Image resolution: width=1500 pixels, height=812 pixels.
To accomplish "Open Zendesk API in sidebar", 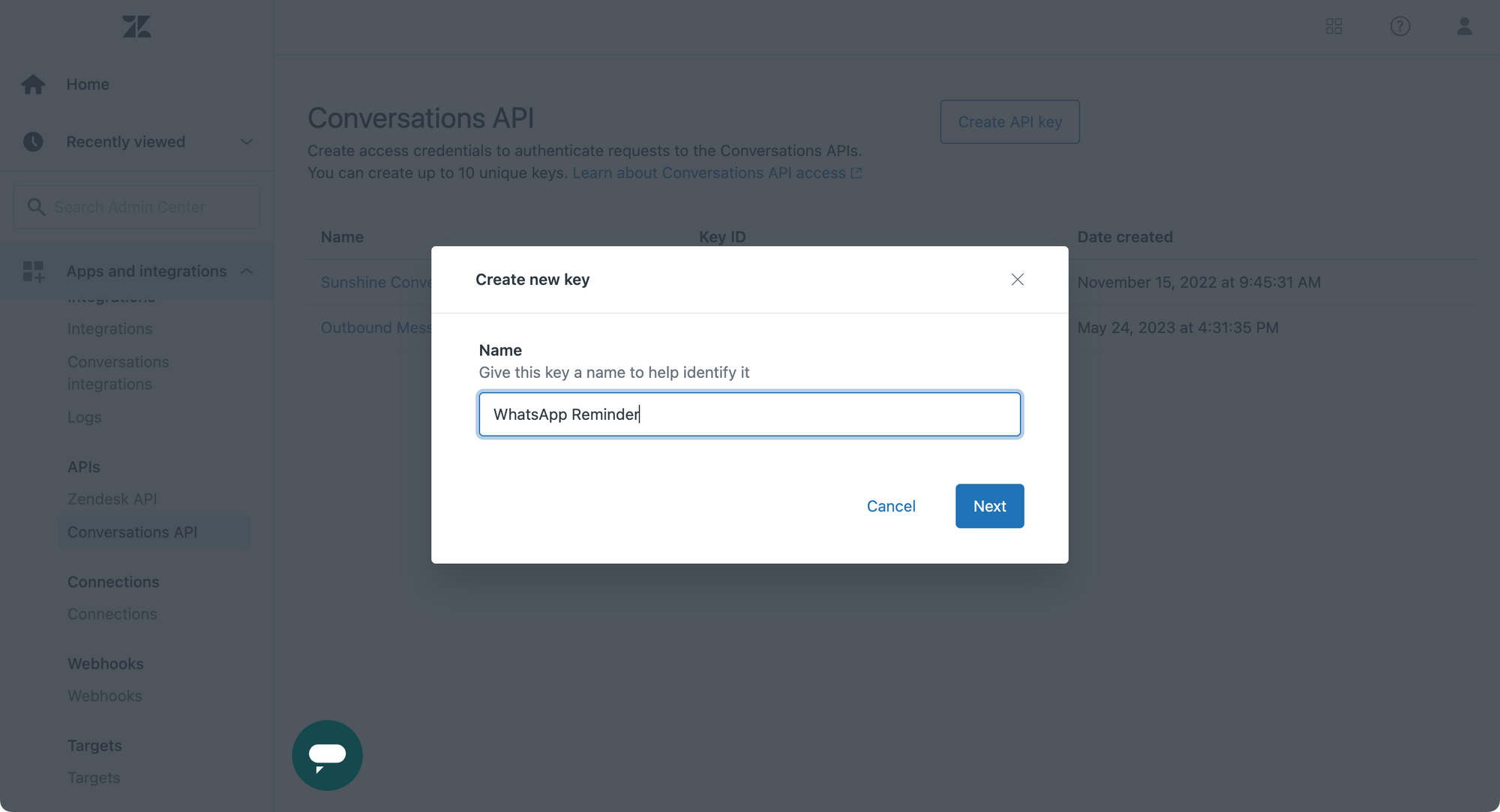I will (x=112, y=499).
